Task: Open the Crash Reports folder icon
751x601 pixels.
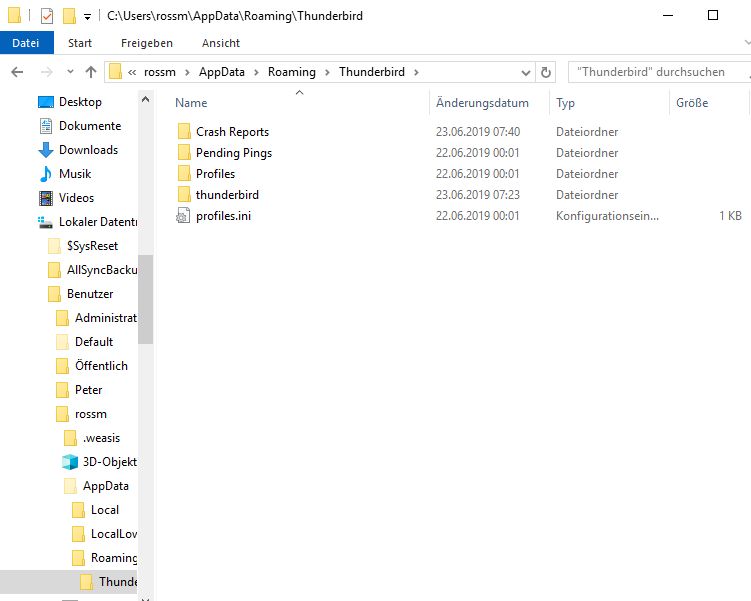Action: 184,132
